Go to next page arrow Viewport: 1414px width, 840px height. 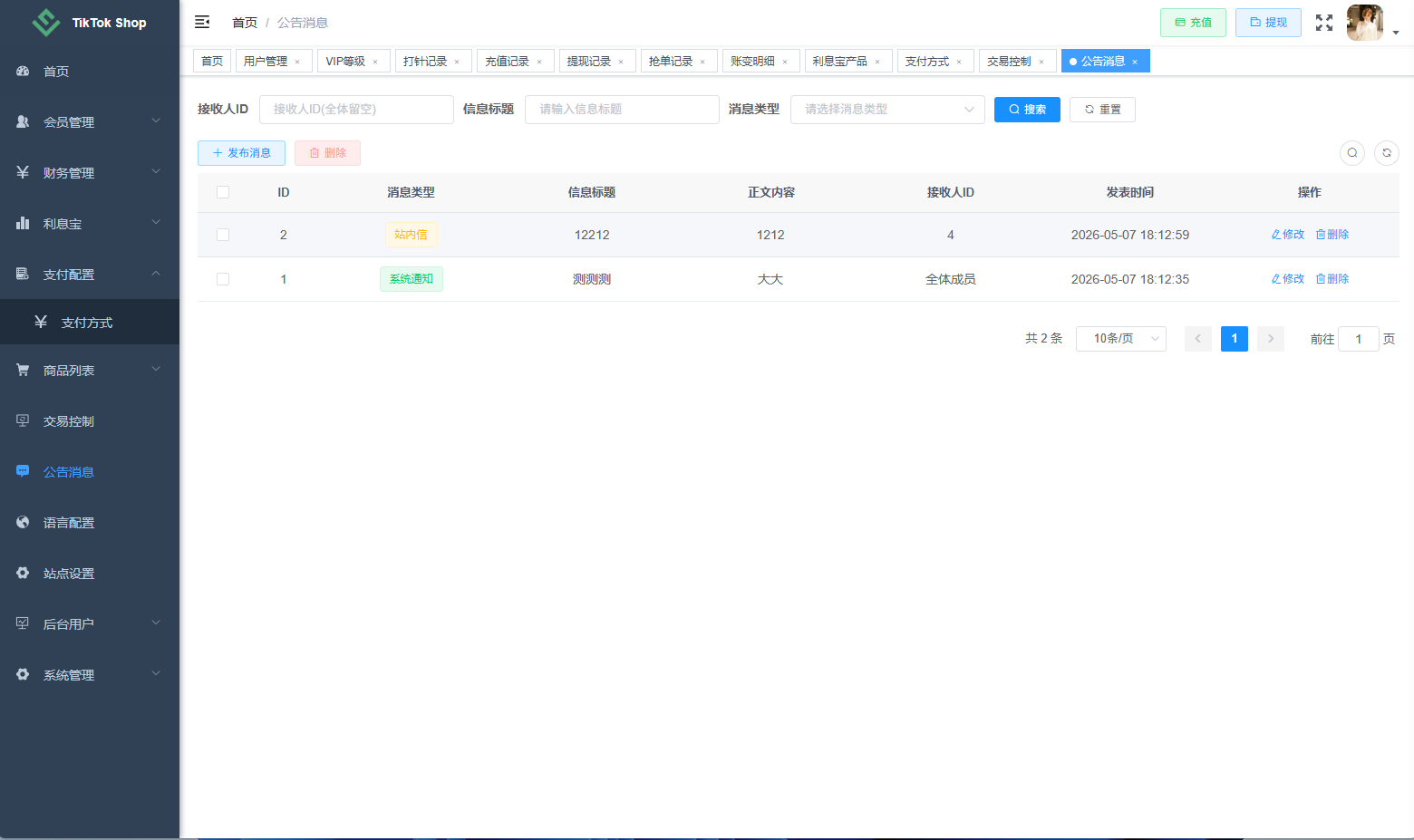click(1271, 339)
